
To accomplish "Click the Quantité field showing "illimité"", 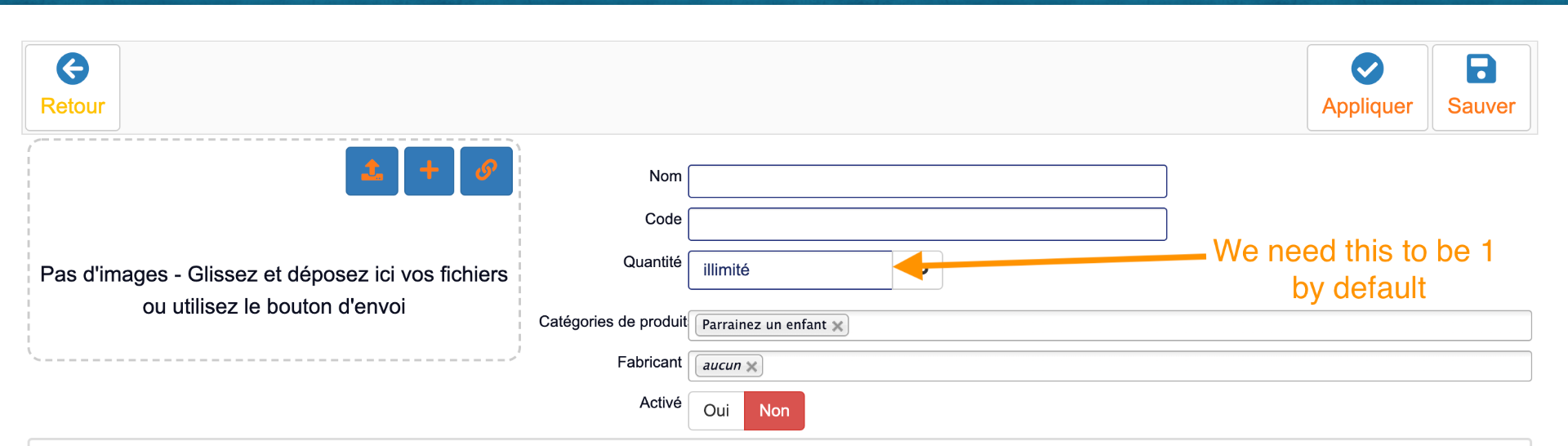I will click(x=790, y=270).
